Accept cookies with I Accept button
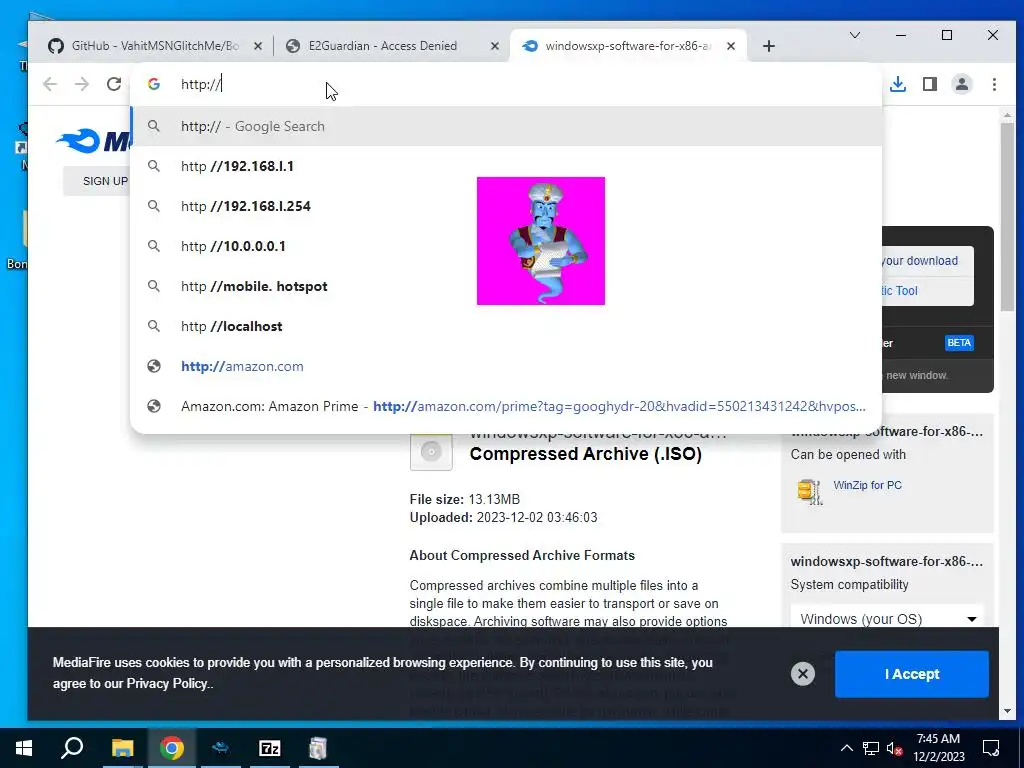The width and height of the screenshot is (1024, 768). point(912,674)
